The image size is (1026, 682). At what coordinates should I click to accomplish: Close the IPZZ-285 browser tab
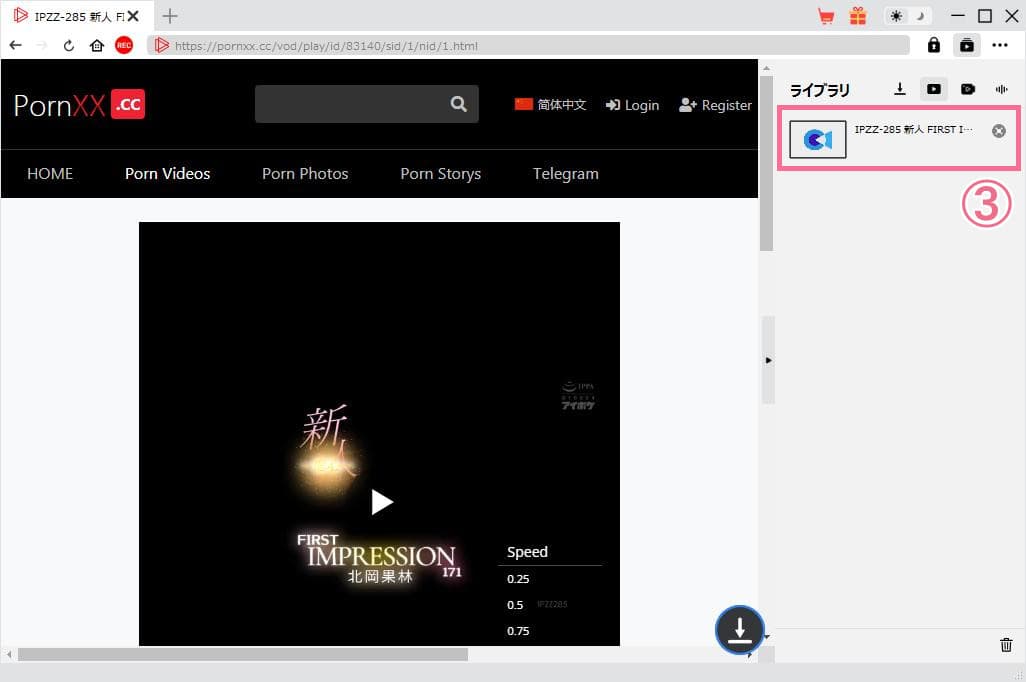[133, 16]
